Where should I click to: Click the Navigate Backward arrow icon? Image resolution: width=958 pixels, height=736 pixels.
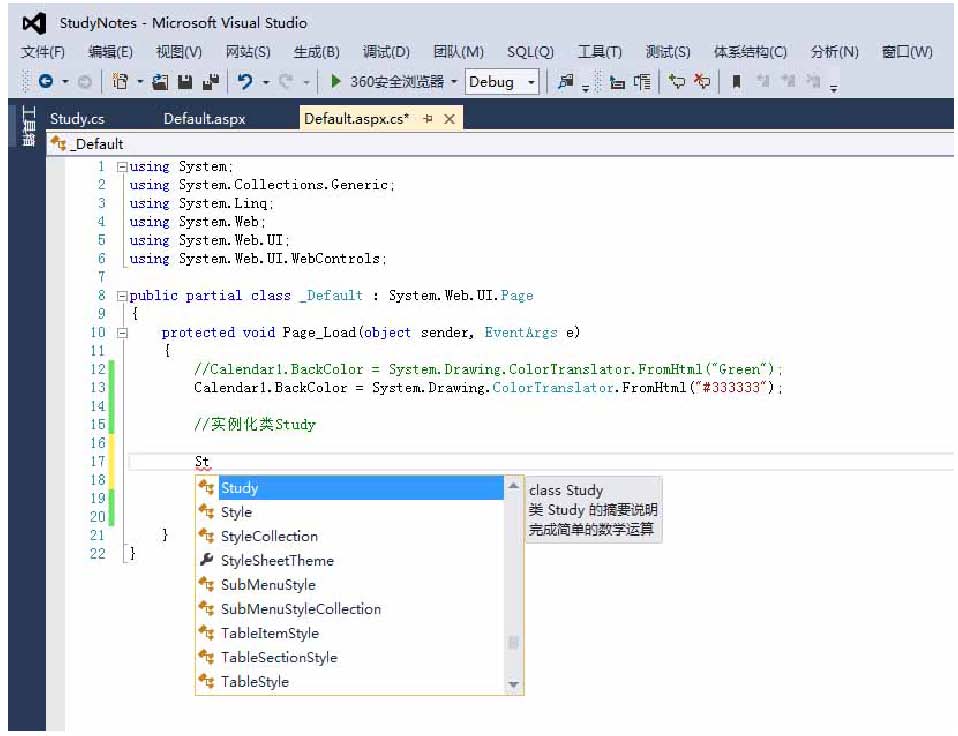[x=46, y=81]
